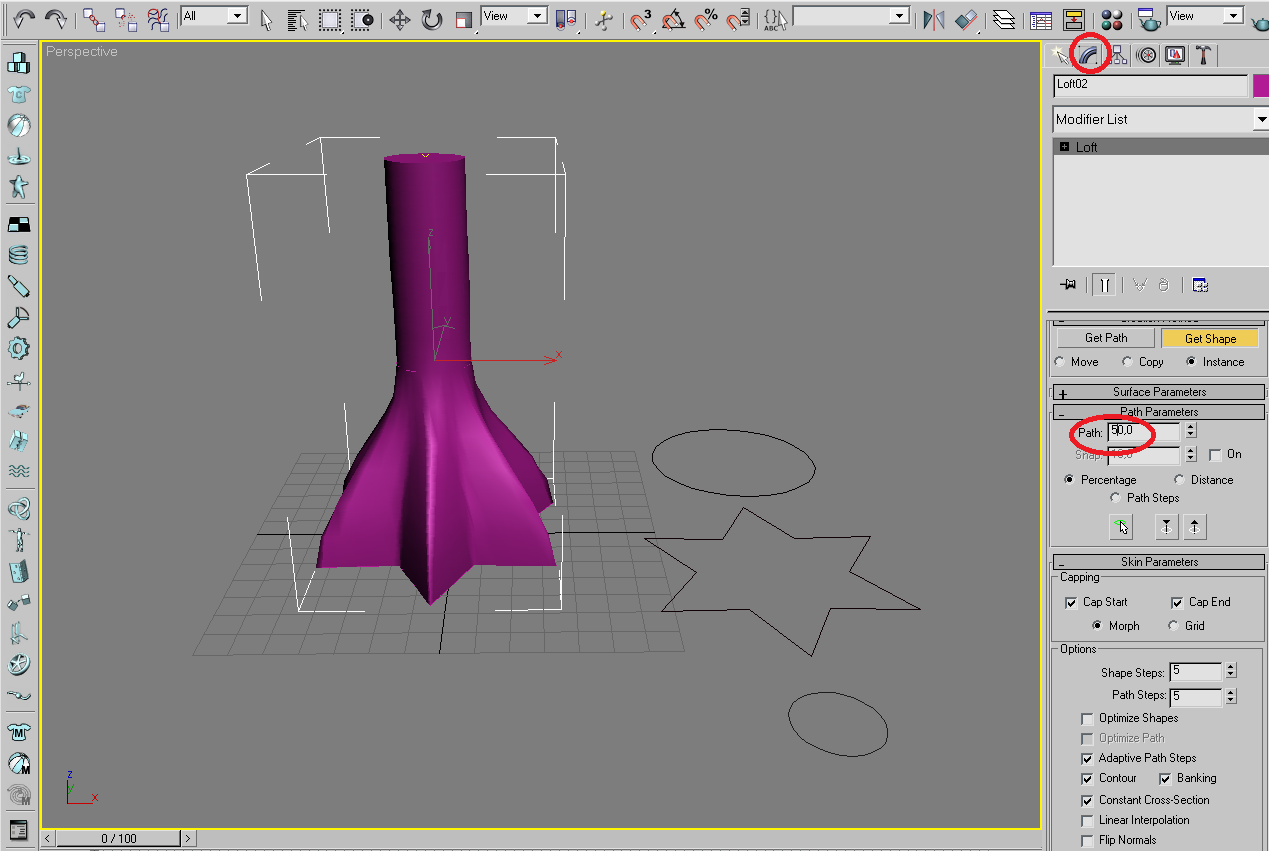The height and width of the screenshot is (851, 1269).
Task: Activate the Unlink Selection tool
Action: pos(126,18)
